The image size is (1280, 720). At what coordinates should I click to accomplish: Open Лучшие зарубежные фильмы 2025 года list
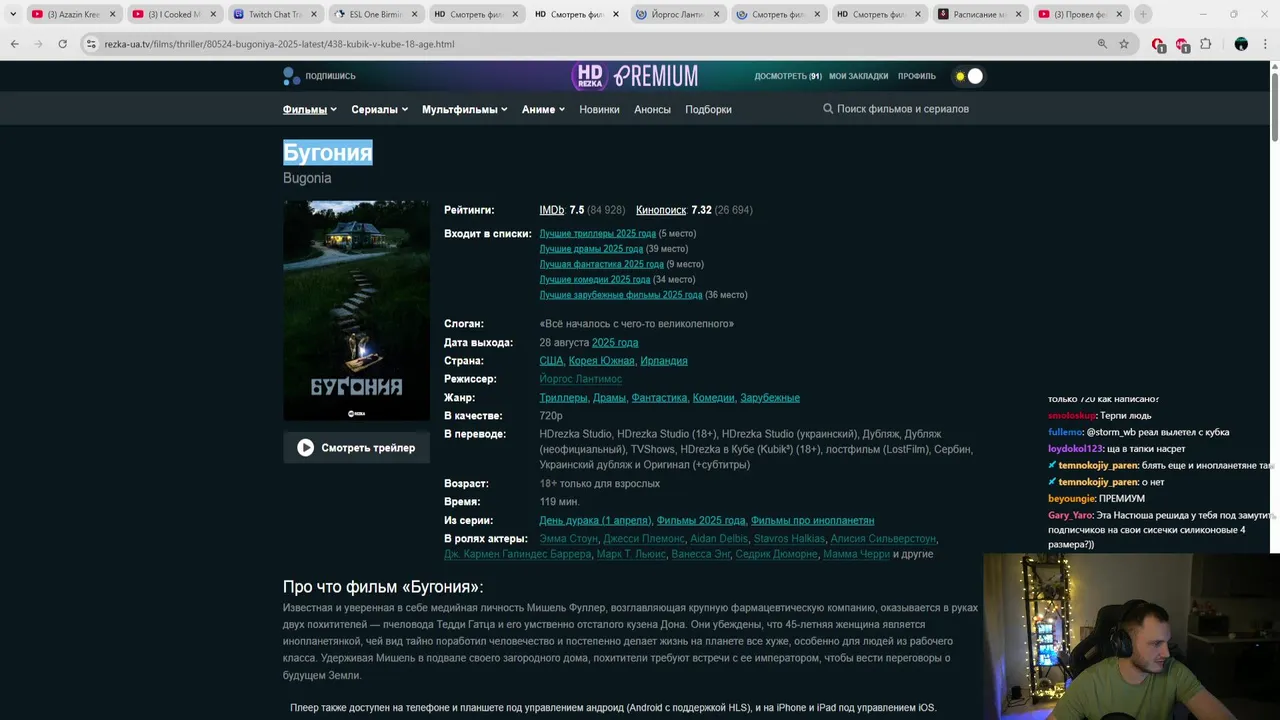(621, 295)
